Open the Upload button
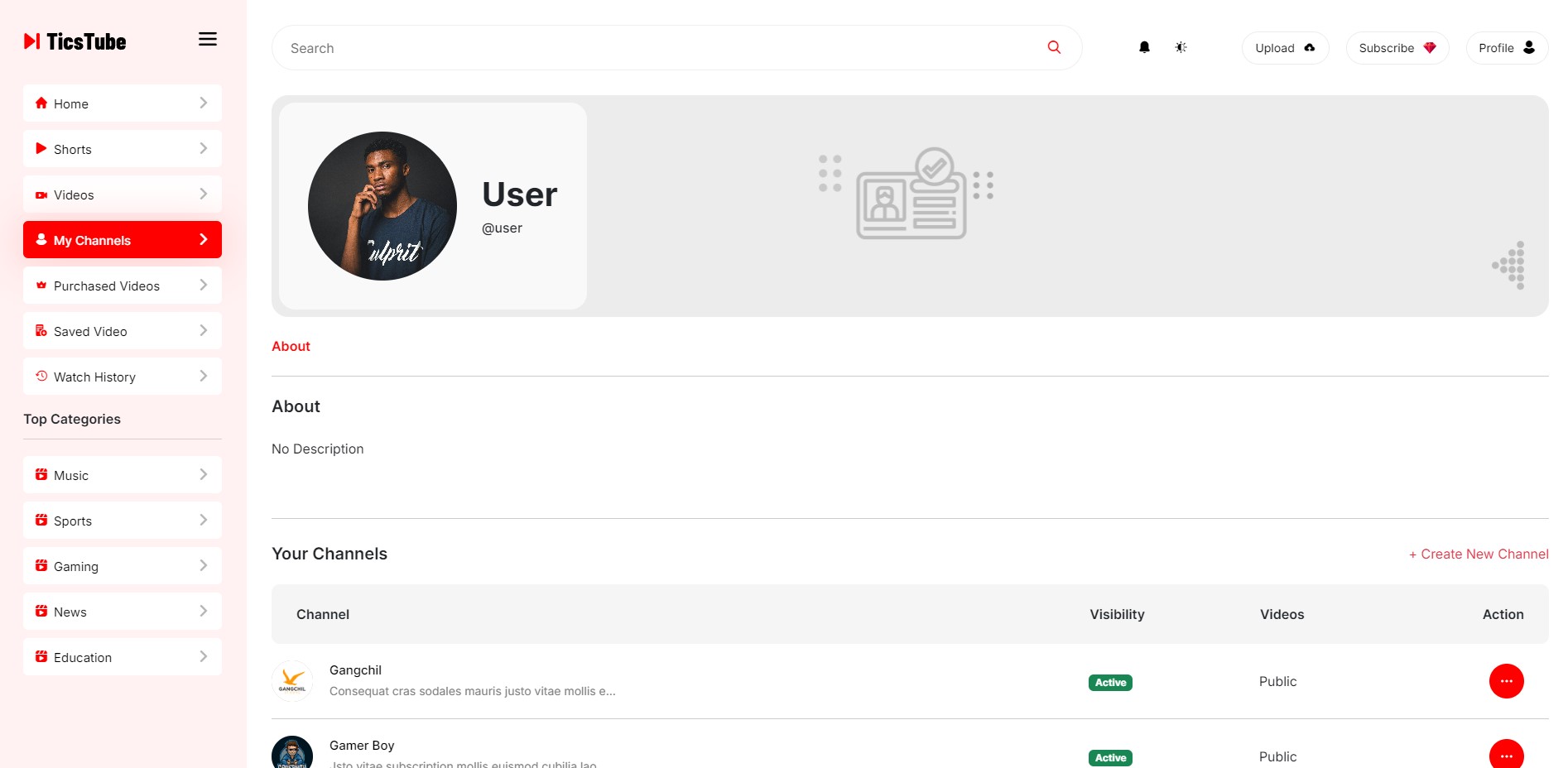This screenshot has width=1568, height=768. (1285, 48)
